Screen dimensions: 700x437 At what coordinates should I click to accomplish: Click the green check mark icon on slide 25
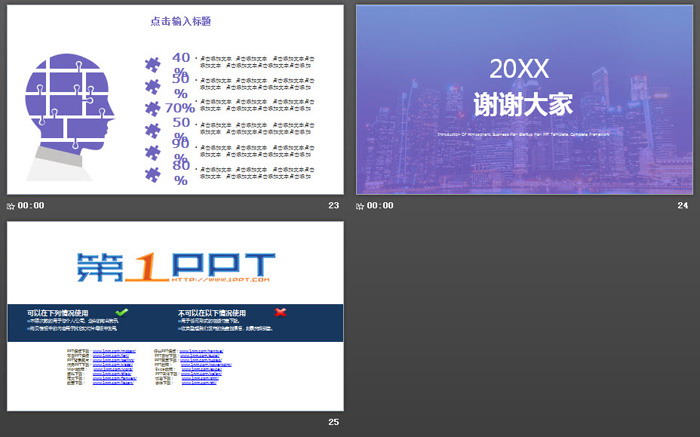point(121,312)
